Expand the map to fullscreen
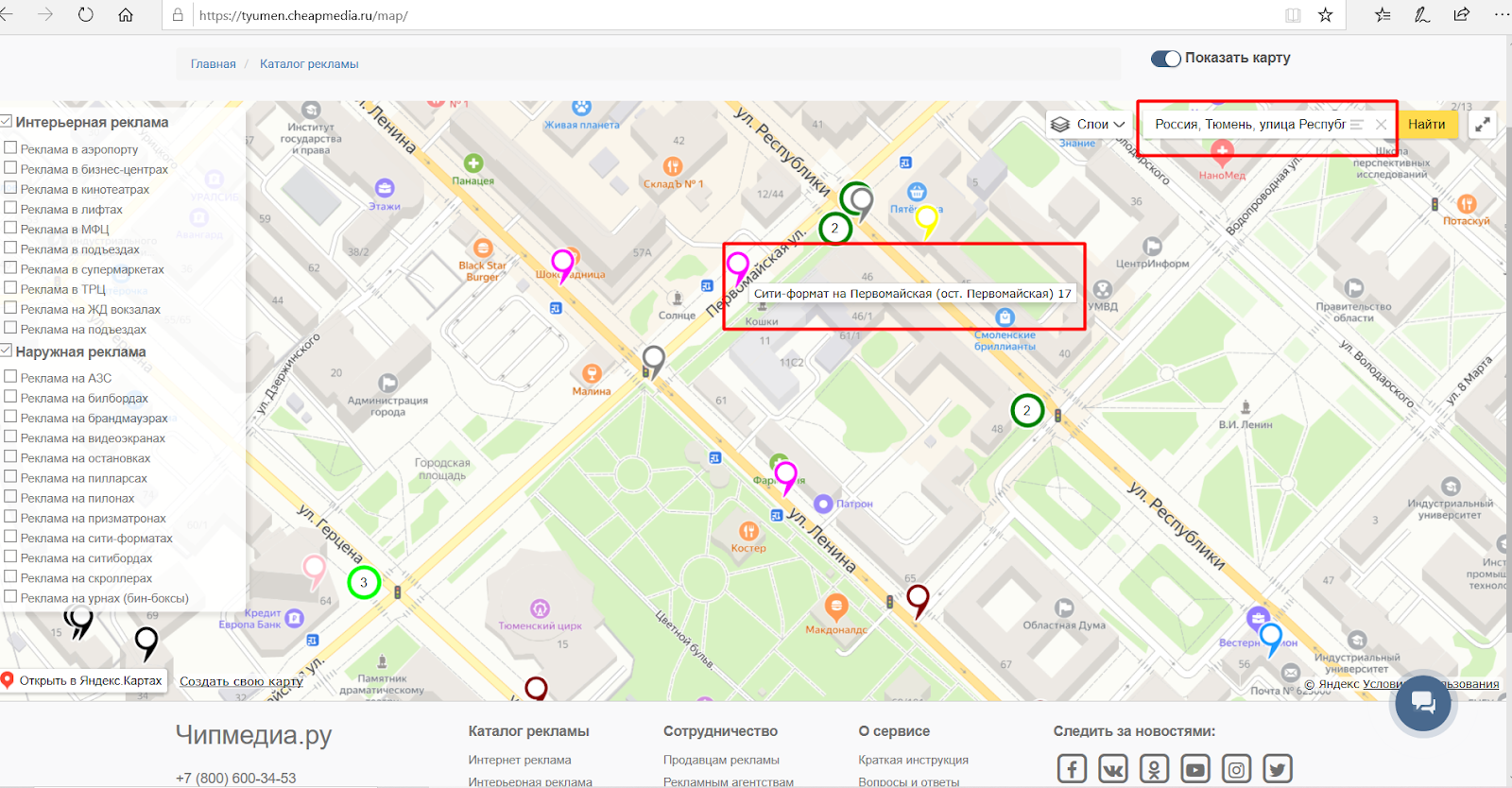 (1483, 124)
